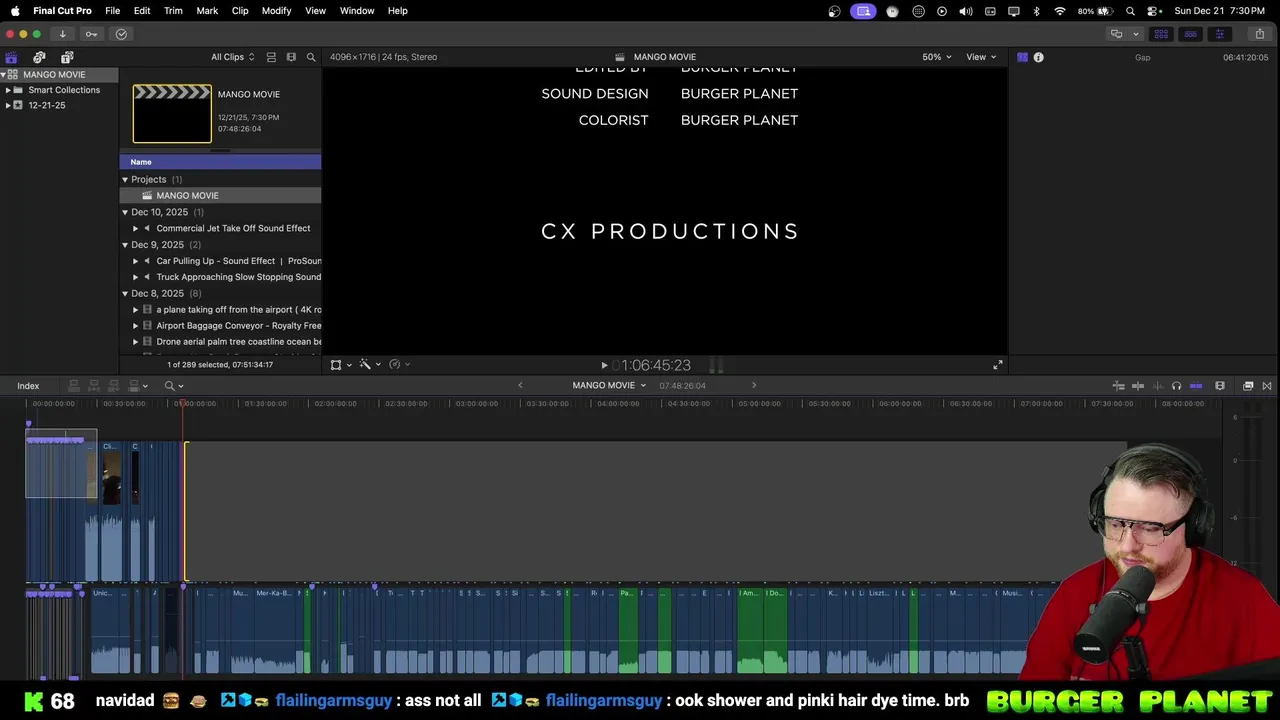This screenshot has width=1280, height=720.
Task: Click the insert clip edit icon
Action: point(94,386)
